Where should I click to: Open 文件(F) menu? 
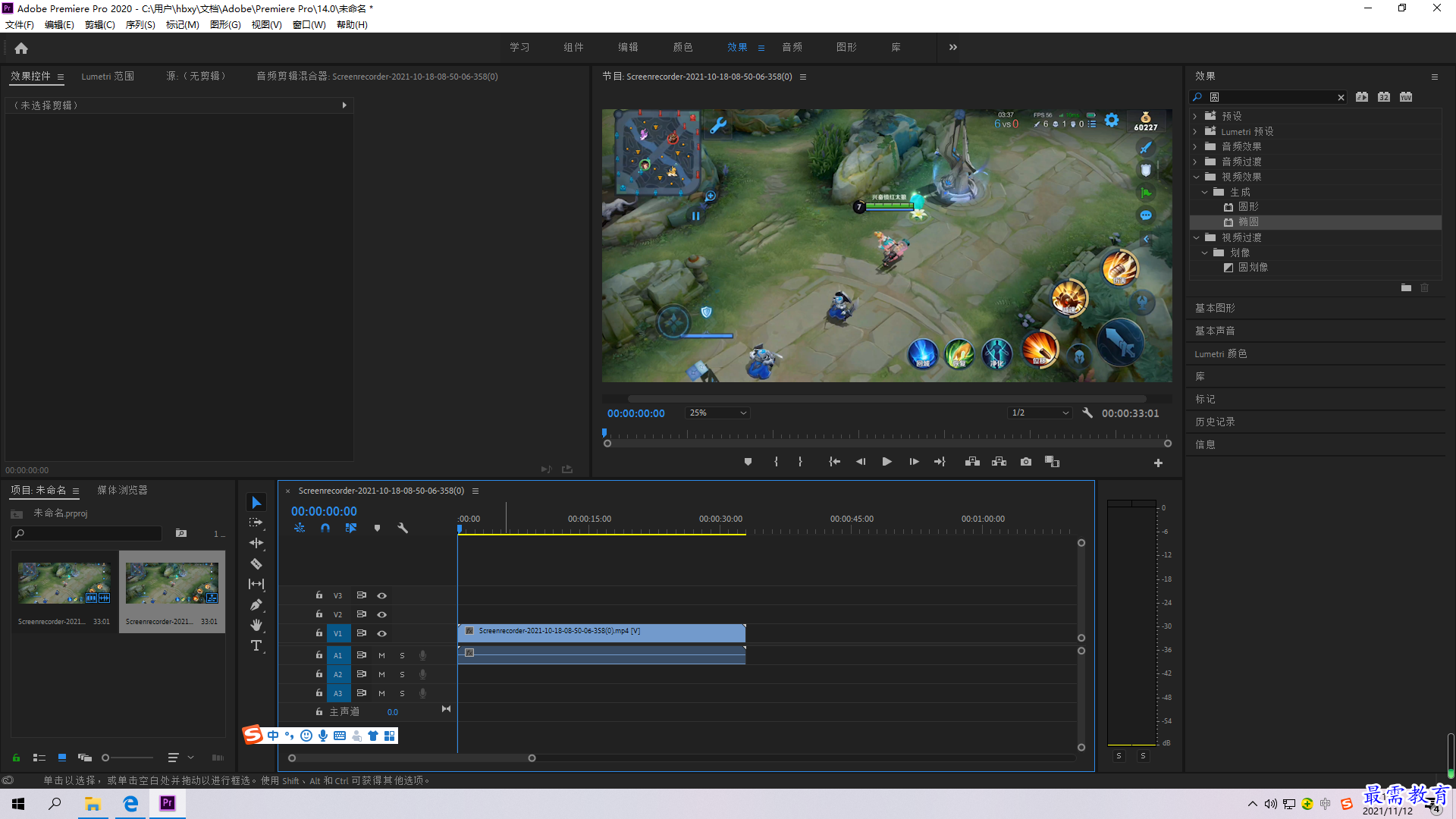tap(20, 25)
